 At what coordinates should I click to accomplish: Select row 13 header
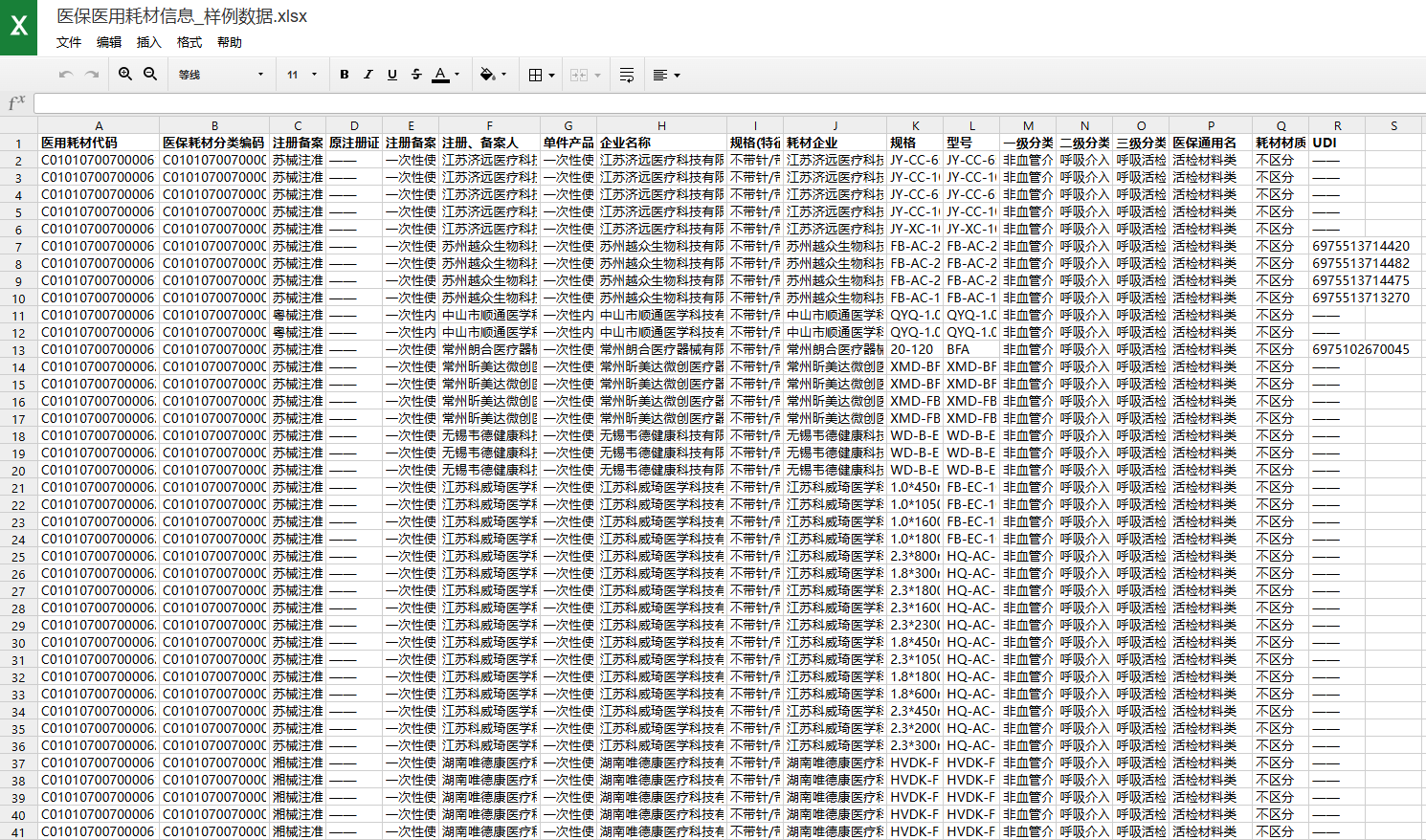[x=18, y=350]
